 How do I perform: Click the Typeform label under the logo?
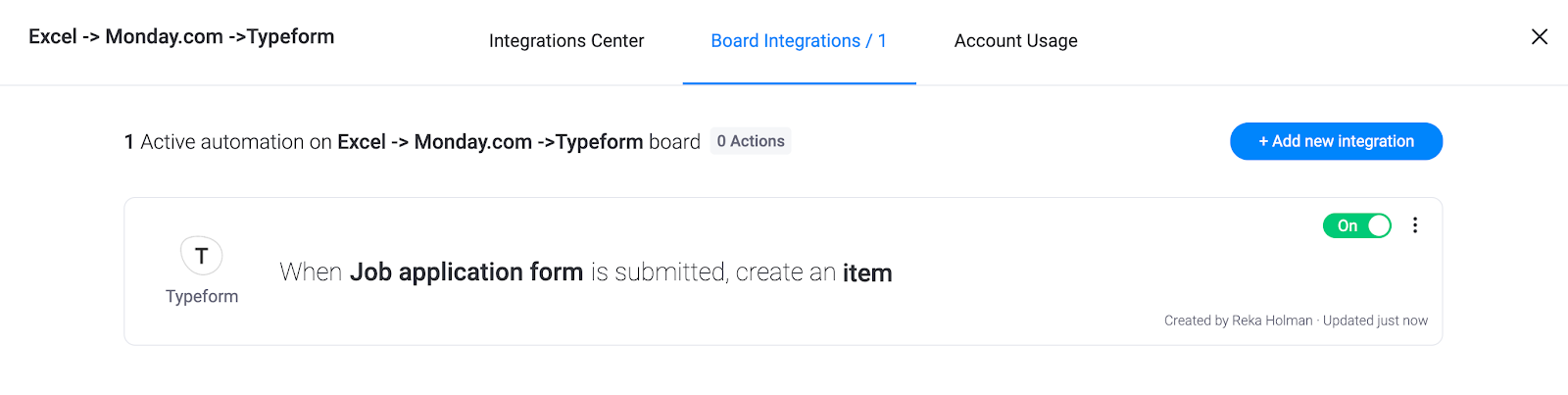(x=202, y=296)
